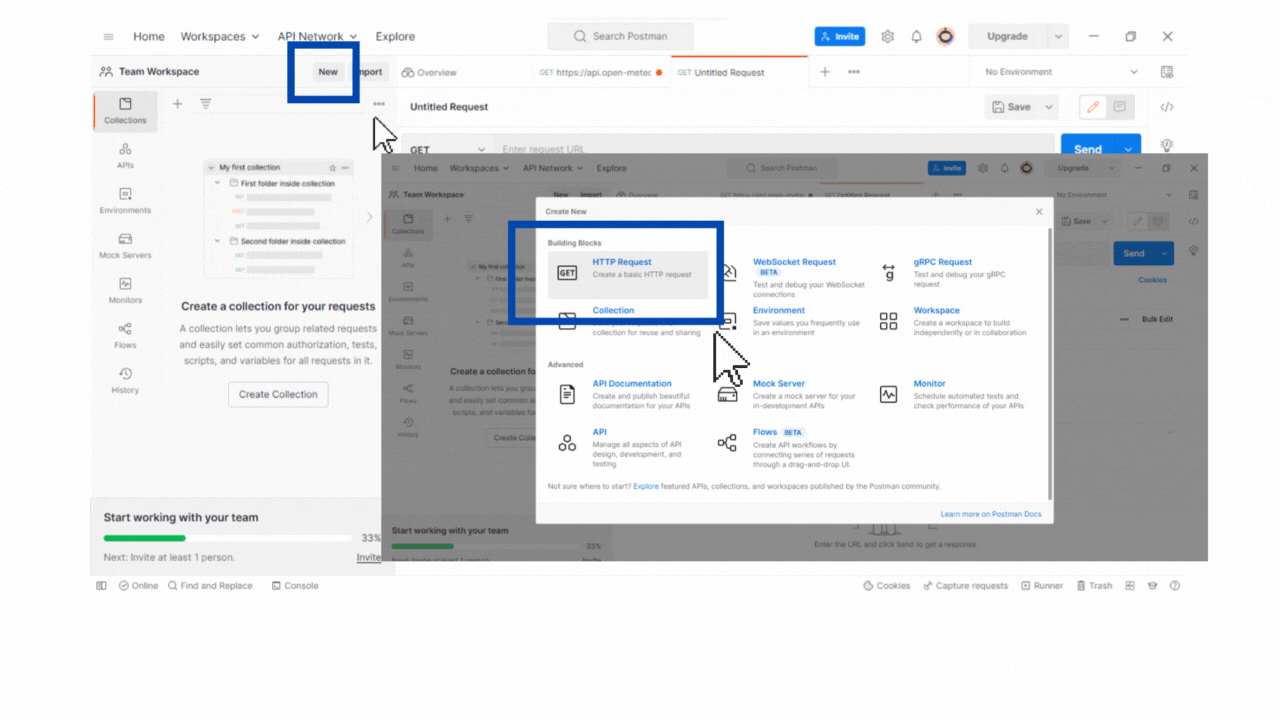Click the filter collections icon

(x=205, y=104)
